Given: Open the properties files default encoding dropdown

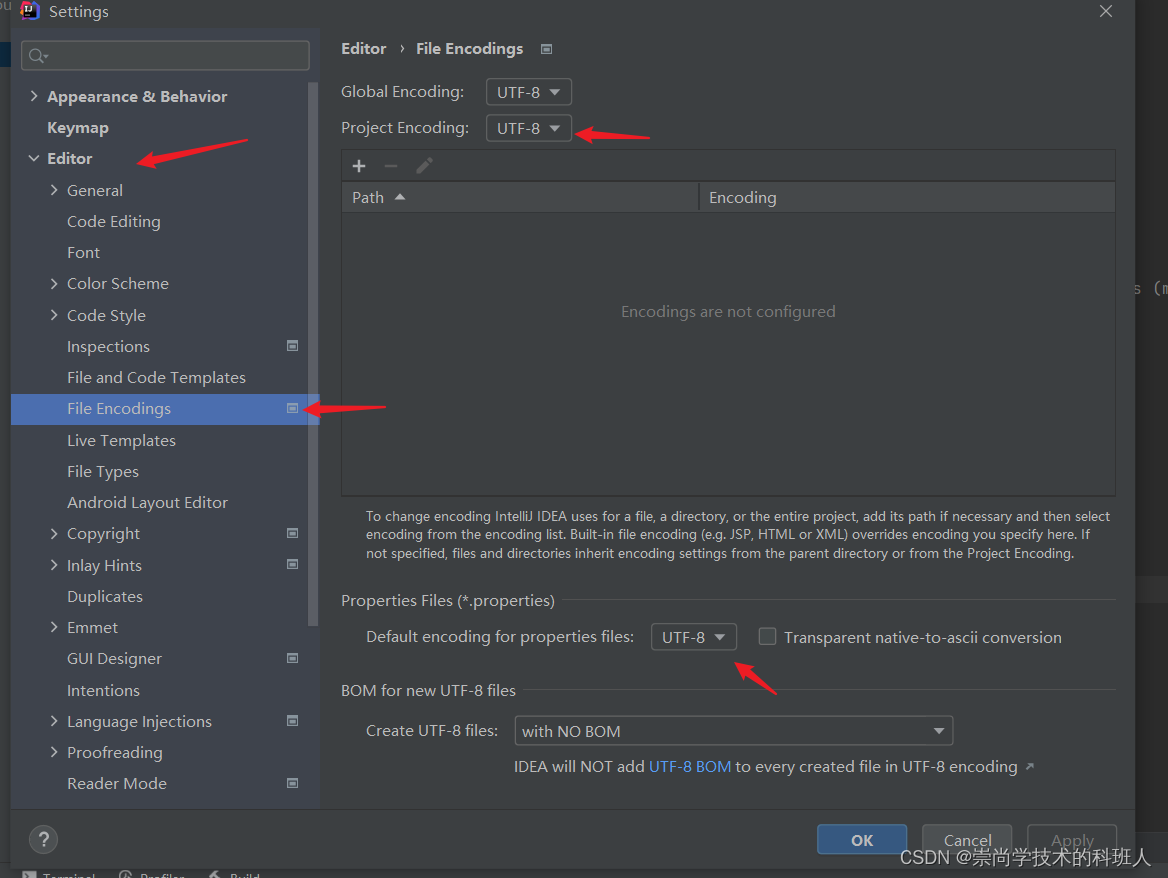Looking at the screenshot, I should pyautogui.click(x=694, y=637).
